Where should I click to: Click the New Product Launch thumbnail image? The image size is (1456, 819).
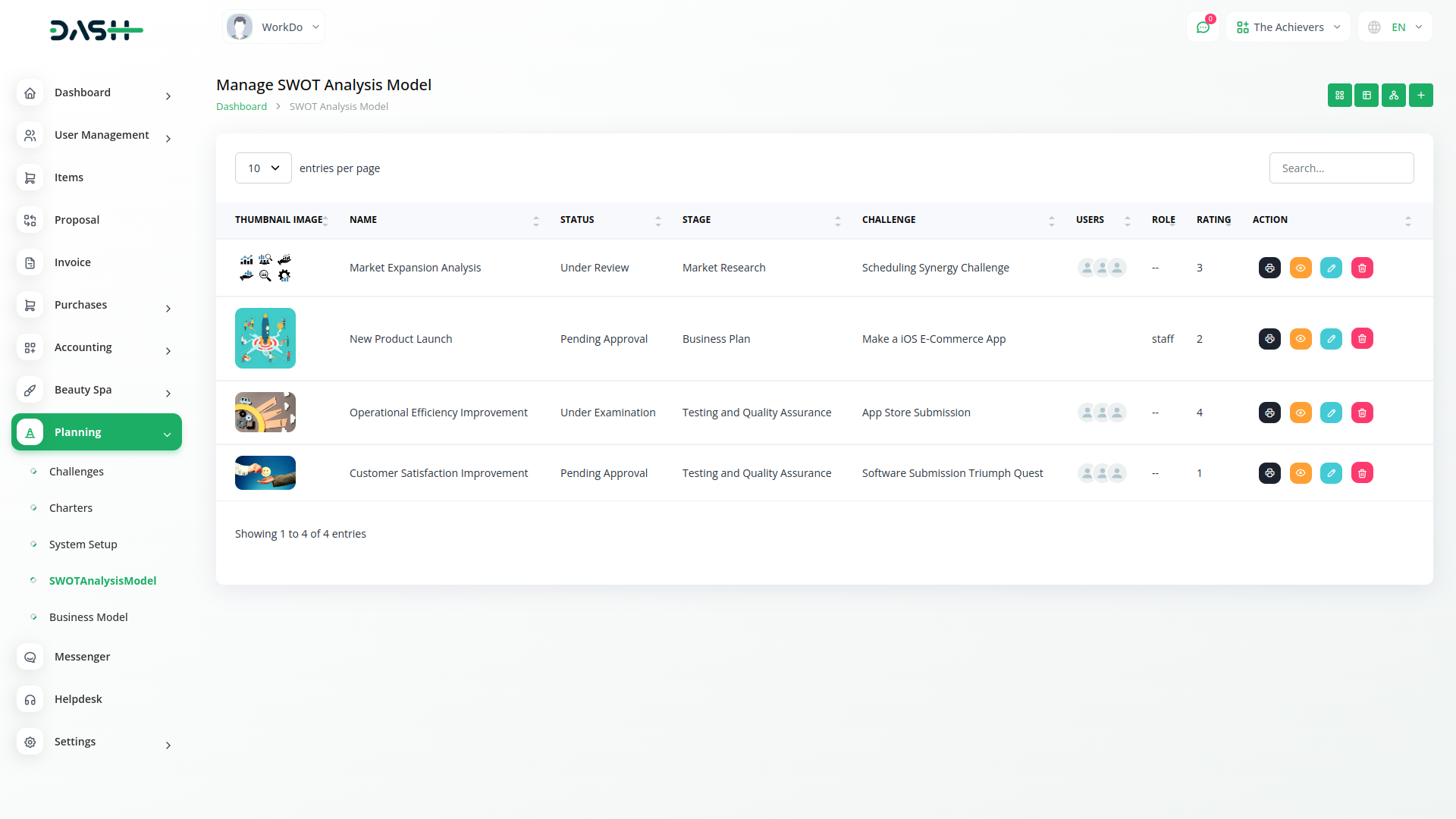tap(265, 338)
